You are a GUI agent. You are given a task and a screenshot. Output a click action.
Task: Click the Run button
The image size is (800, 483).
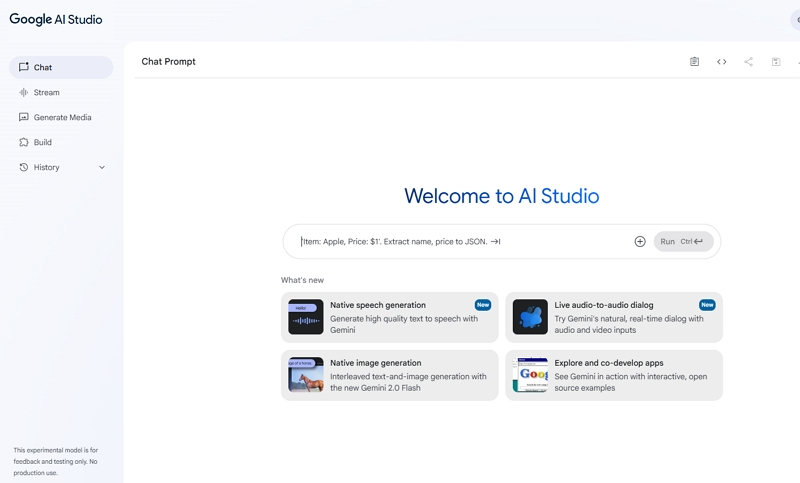(683, 242)
